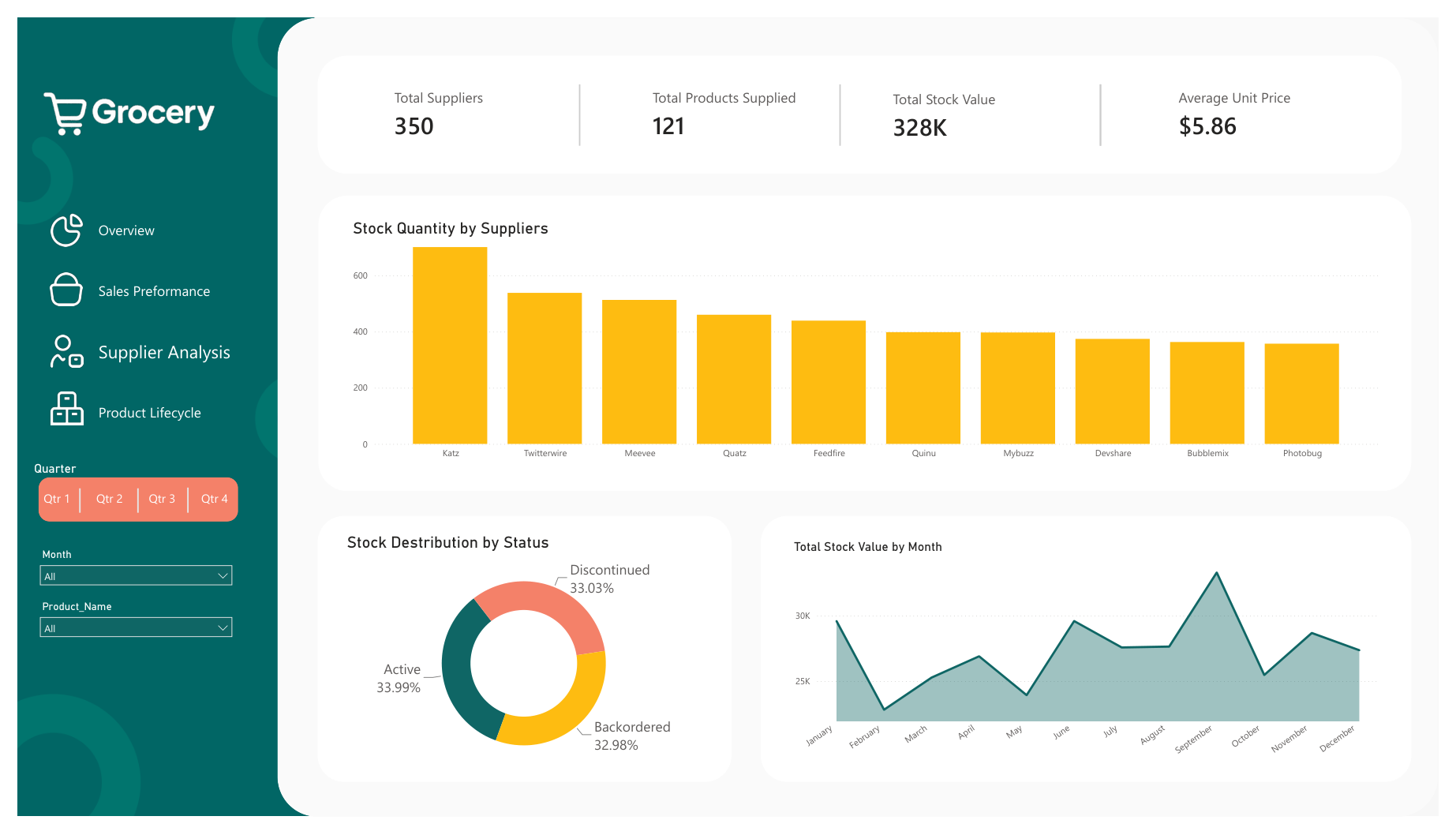The width and height of the screenshot is (1456, 835).
Task: Filter by Qtr 2
Action: click(x=109, y=499)
